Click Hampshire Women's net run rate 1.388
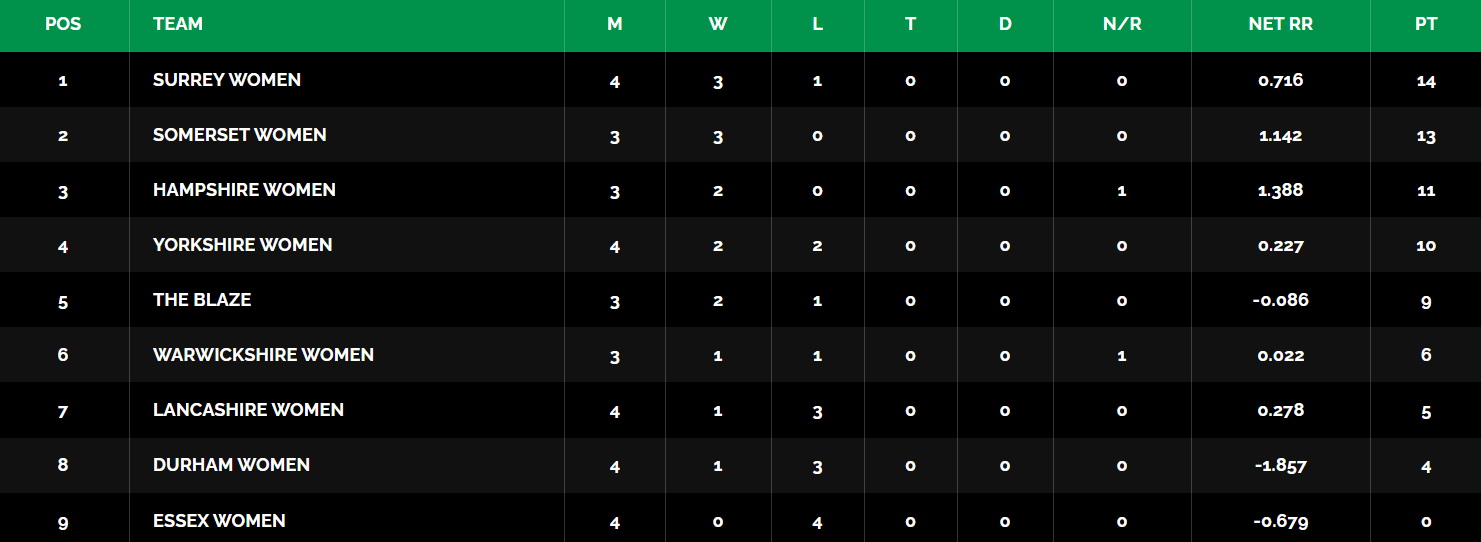The image size is (1481, 542). tap(1281, 190)
